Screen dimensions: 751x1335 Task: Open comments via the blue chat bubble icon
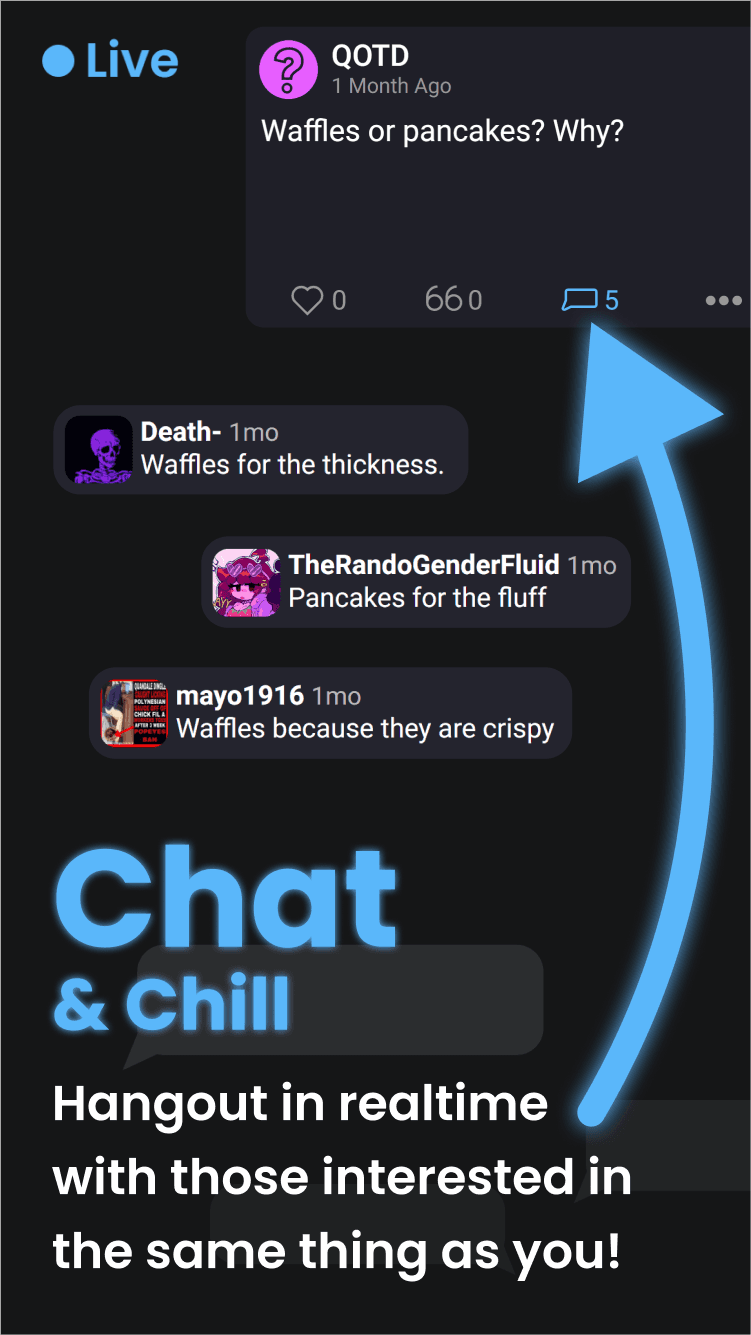point(580,299)
